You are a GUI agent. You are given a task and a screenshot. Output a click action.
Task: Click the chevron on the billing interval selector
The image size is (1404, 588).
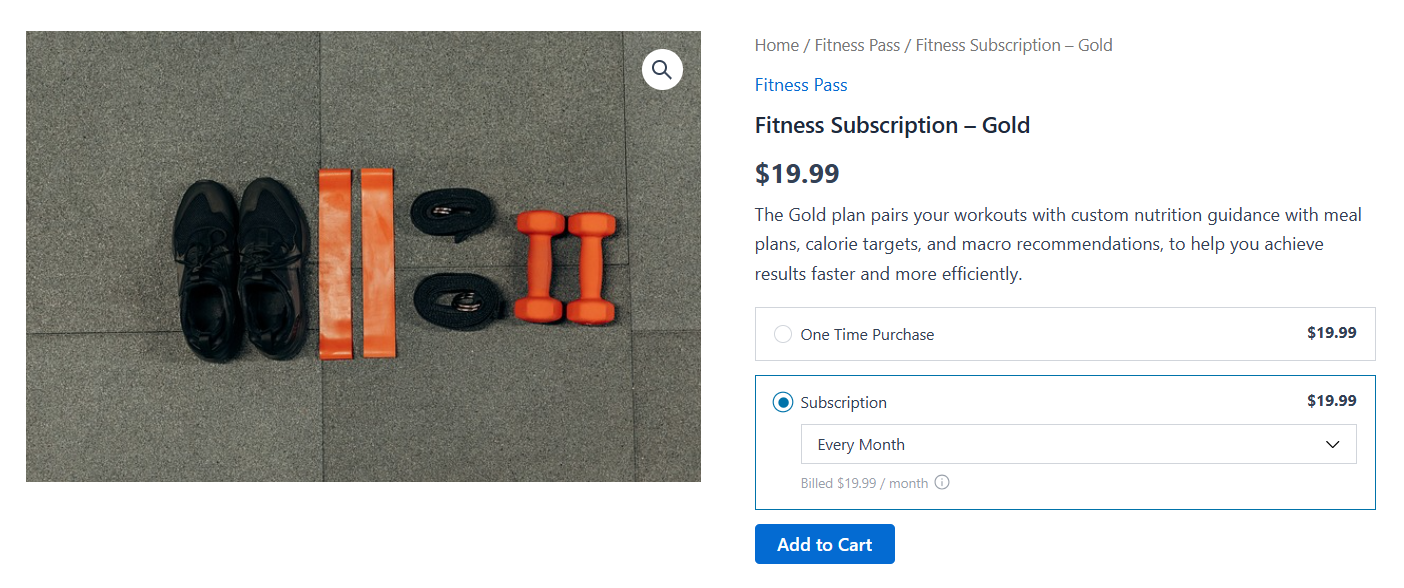click(1332, 443)
